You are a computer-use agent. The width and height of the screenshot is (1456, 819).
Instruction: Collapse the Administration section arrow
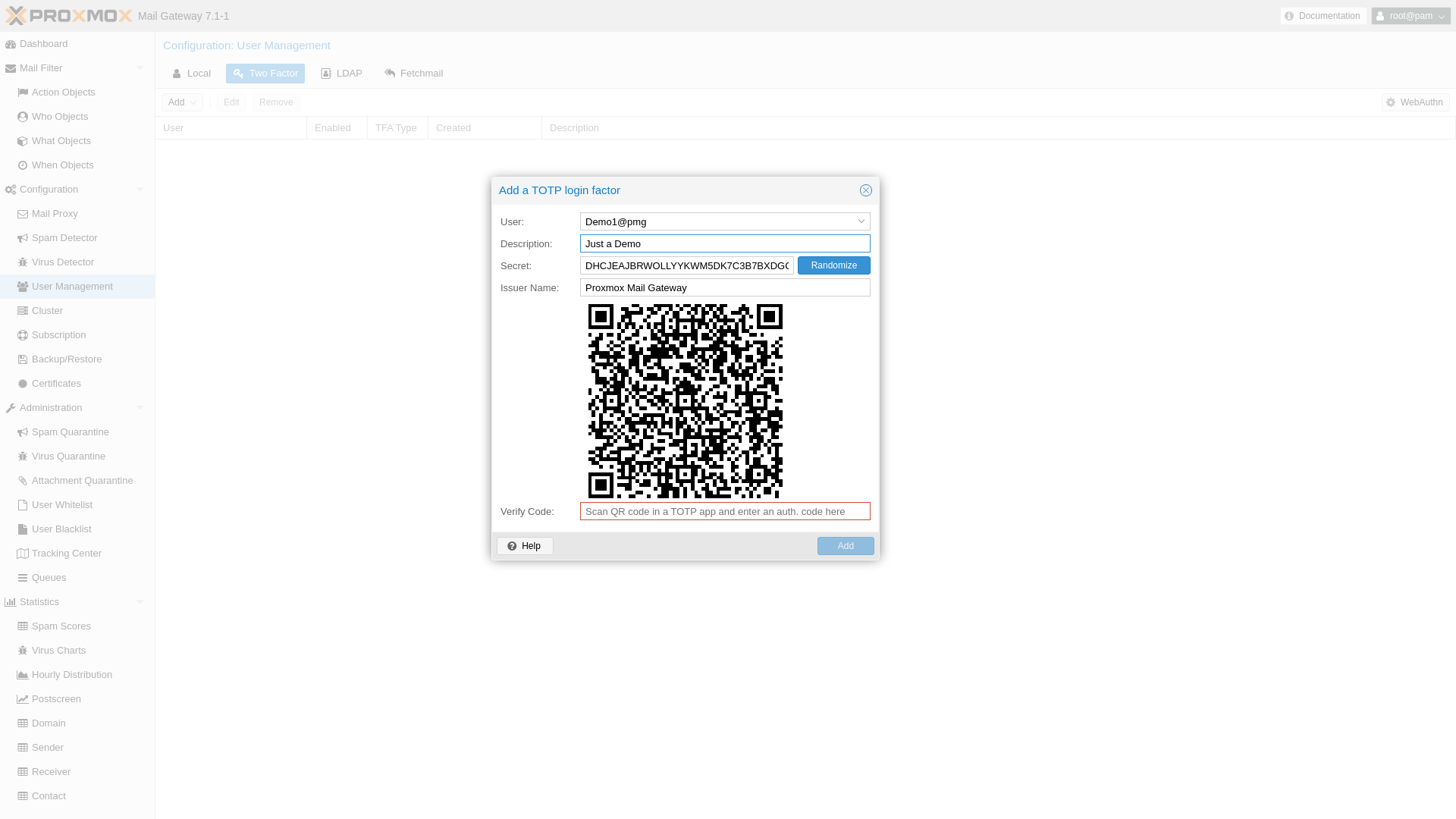tap(140, 408)
